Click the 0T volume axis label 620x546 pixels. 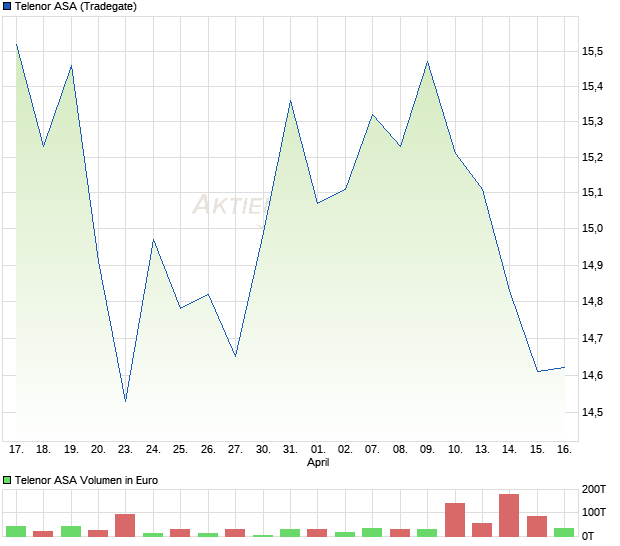click(588, 537)
